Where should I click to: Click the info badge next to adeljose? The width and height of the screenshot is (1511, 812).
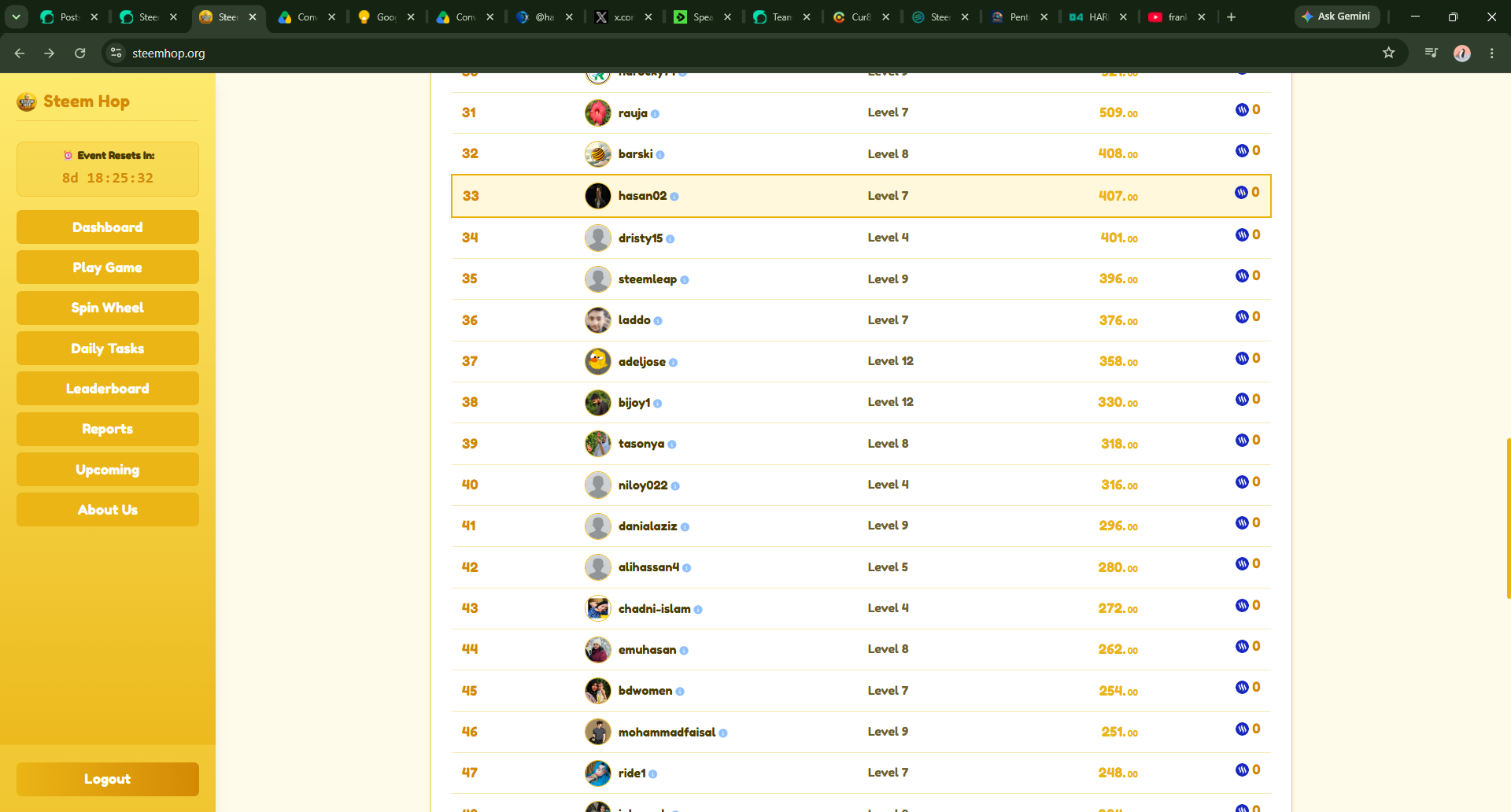[673, 363]
